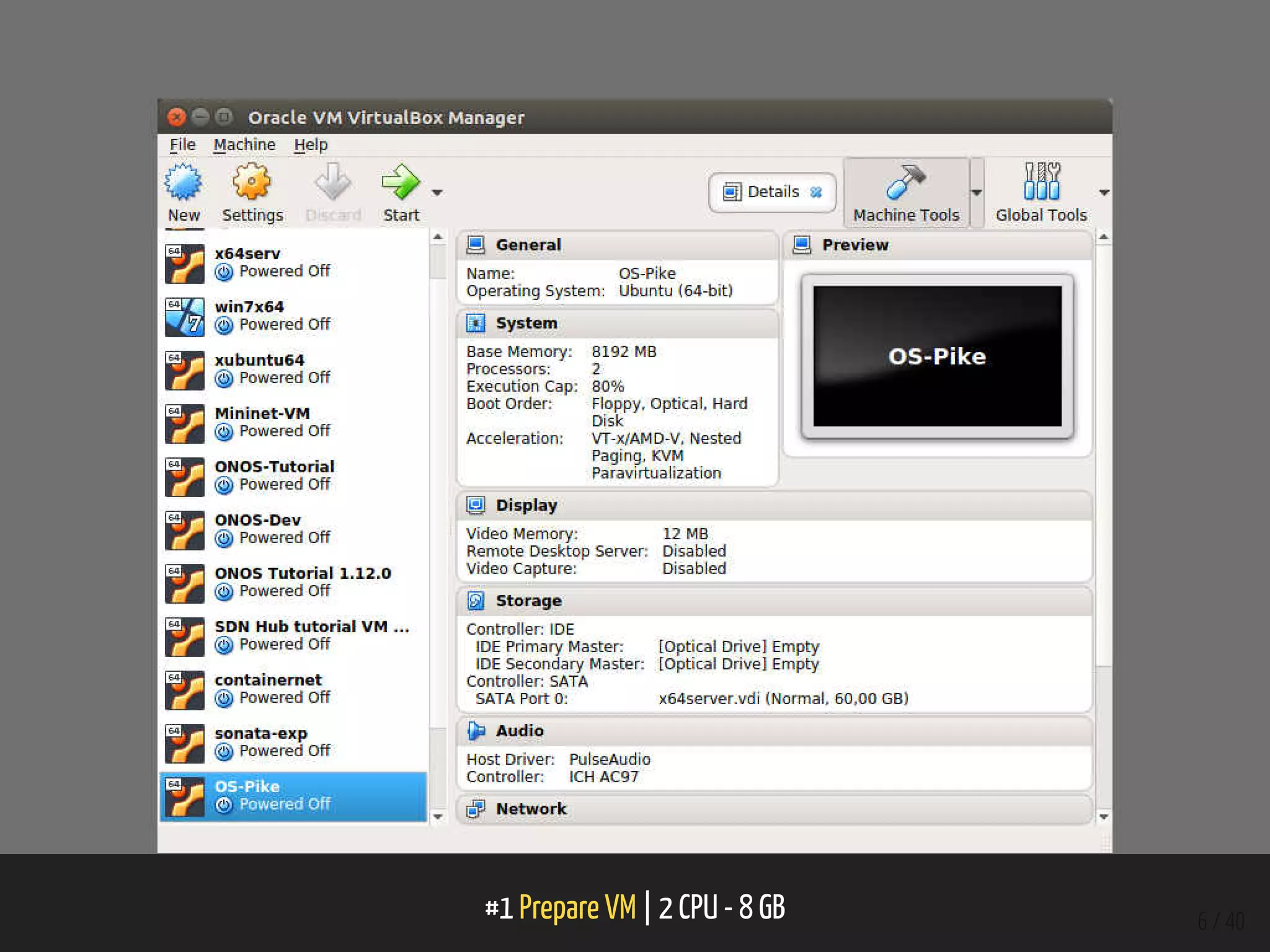The image size is (1270, 952).
Task: Open the Machine Tools dropdown arrow
Action: click(977, 193)
